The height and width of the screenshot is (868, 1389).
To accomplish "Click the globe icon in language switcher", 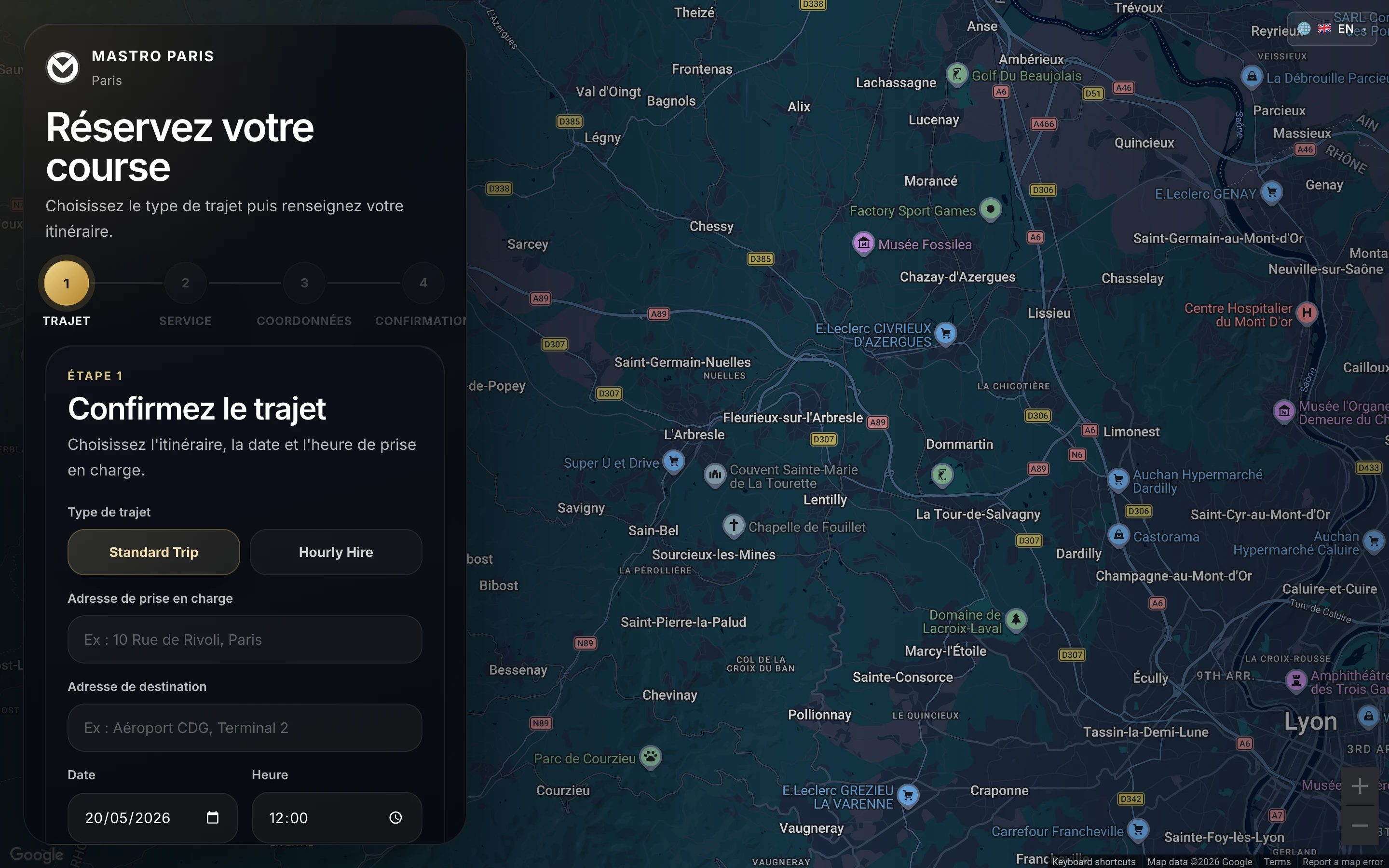I will [1304, 29].
